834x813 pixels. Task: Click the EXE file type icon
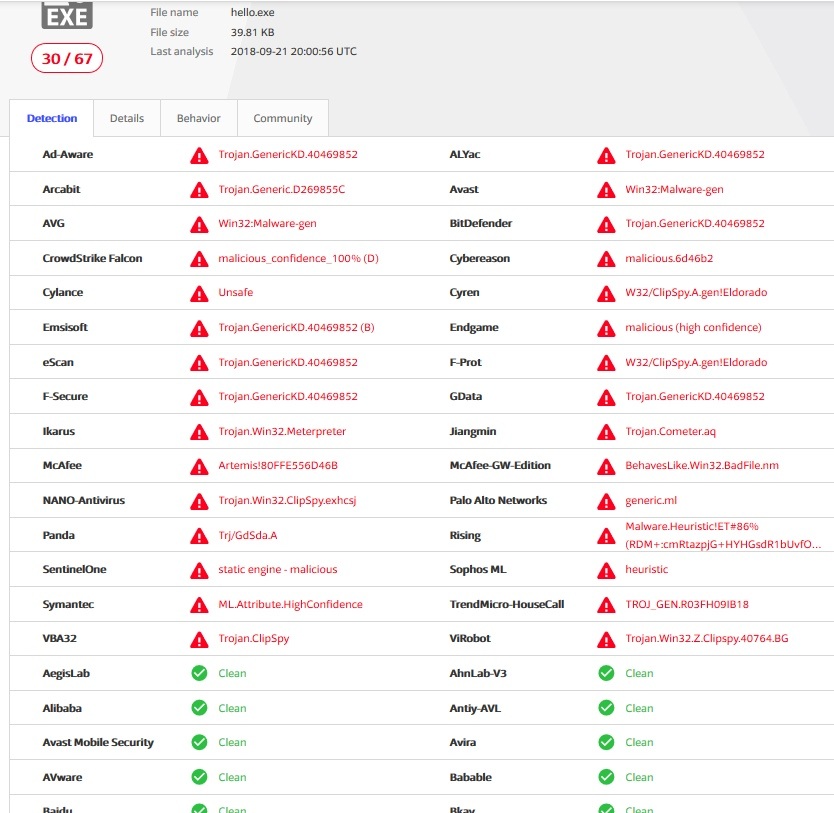pos(67,15)
